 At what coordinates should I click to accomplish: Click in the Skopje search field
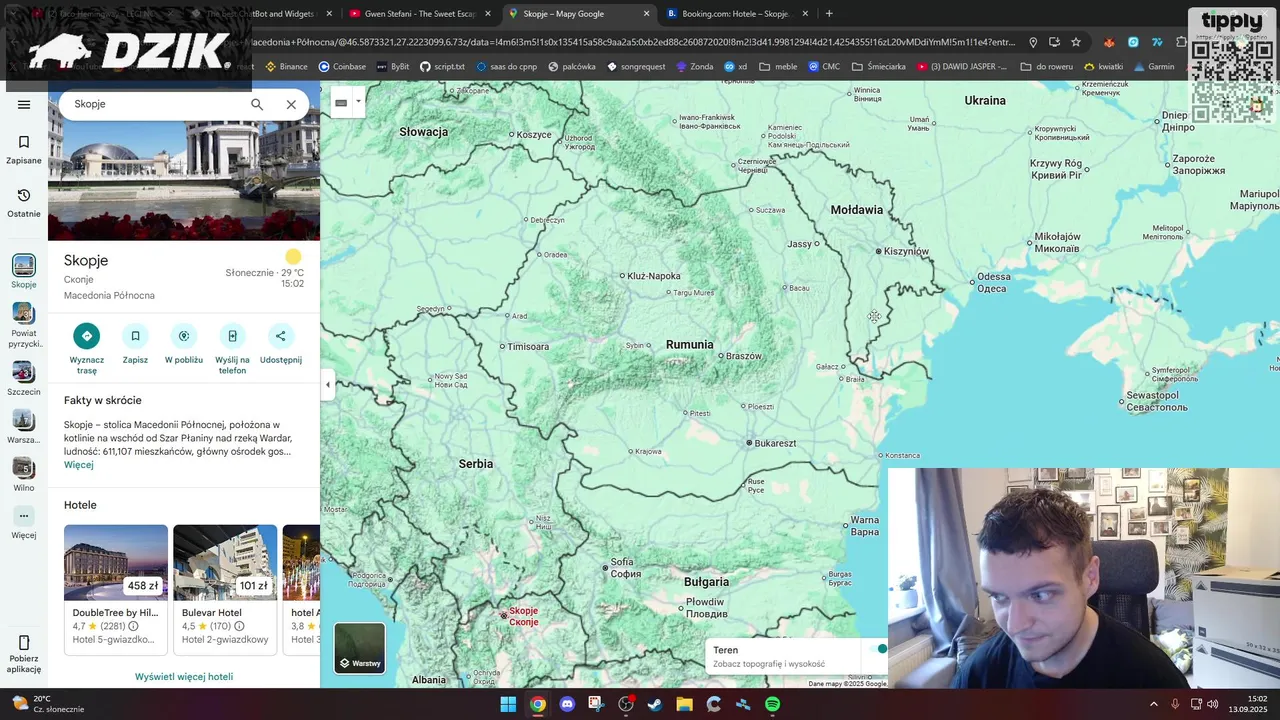[x=155, y=104]
